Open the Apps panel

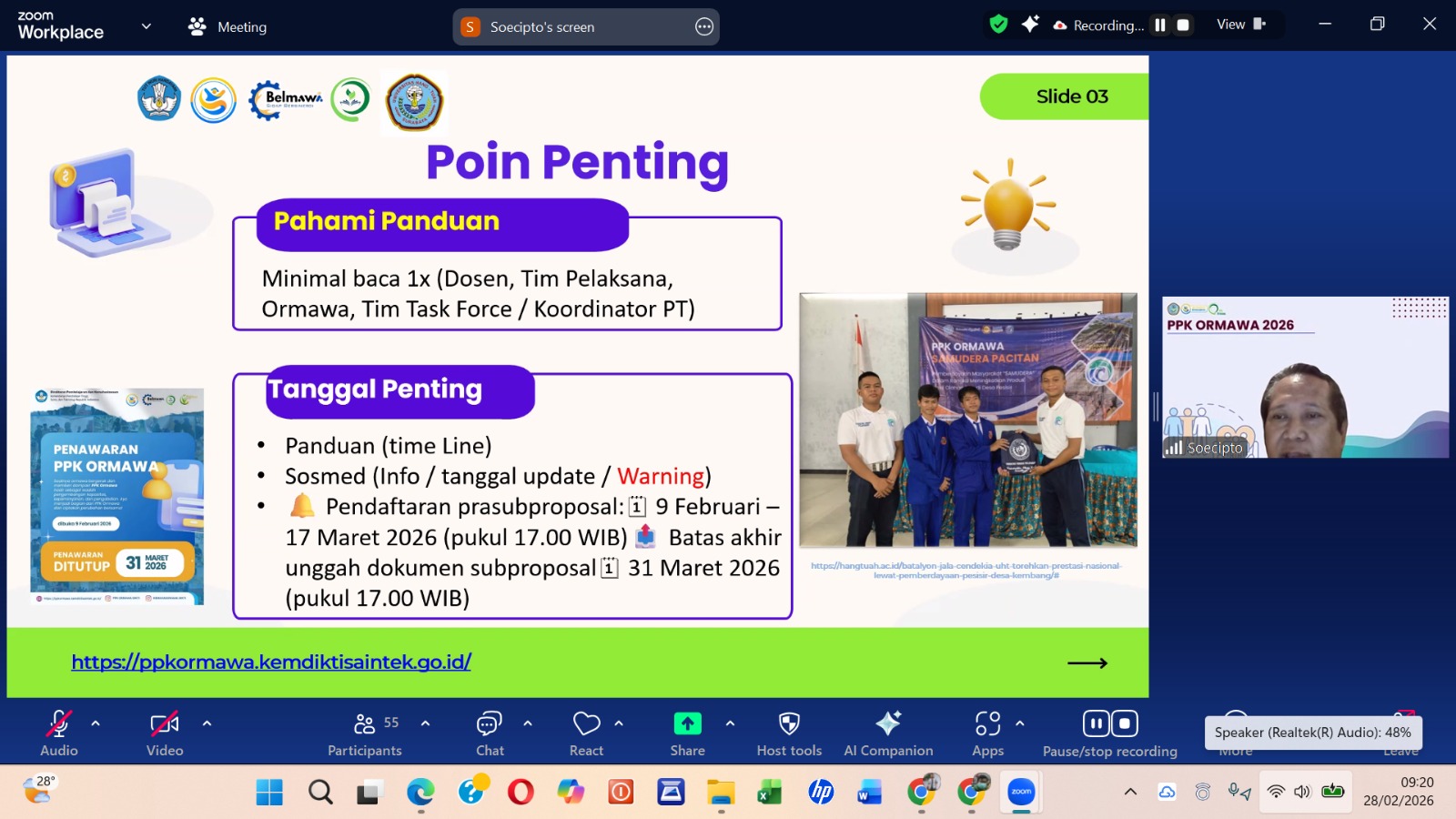(x=987, y=724)
